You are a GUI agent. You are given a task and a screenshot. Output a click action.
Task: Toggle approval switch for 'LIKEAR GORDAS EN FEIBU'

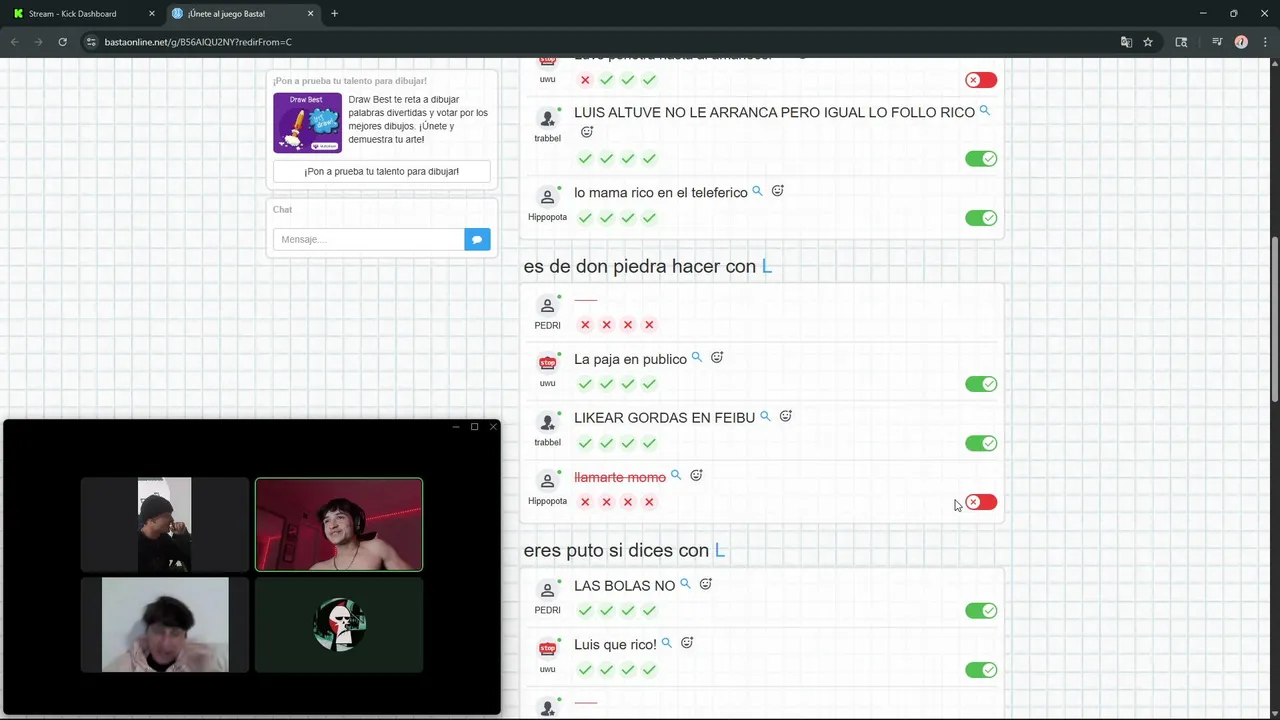981,443
